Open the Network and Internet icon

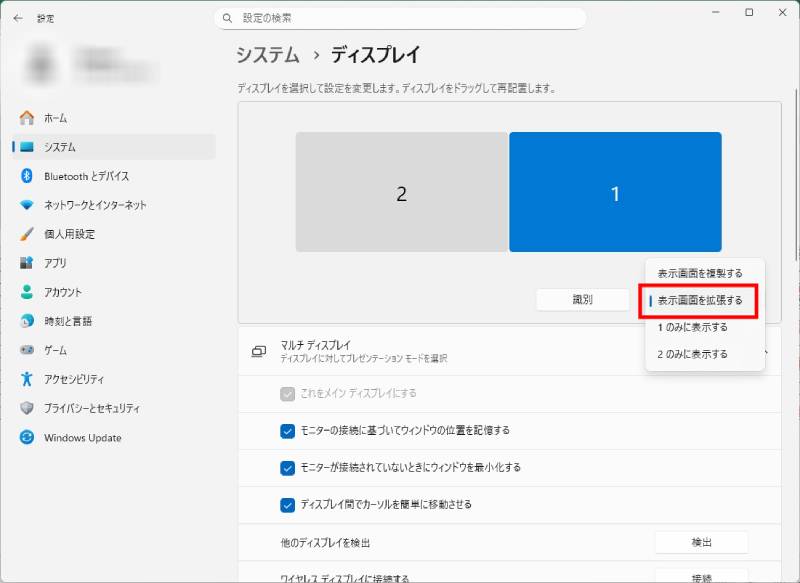point(27,205)
